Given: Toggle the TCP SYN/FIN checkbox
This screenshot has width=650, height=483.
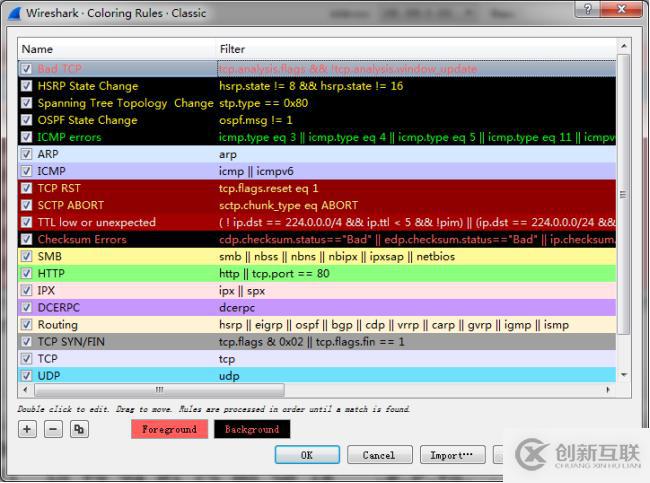Looking at the screenshot, I should tap(27, 342).
